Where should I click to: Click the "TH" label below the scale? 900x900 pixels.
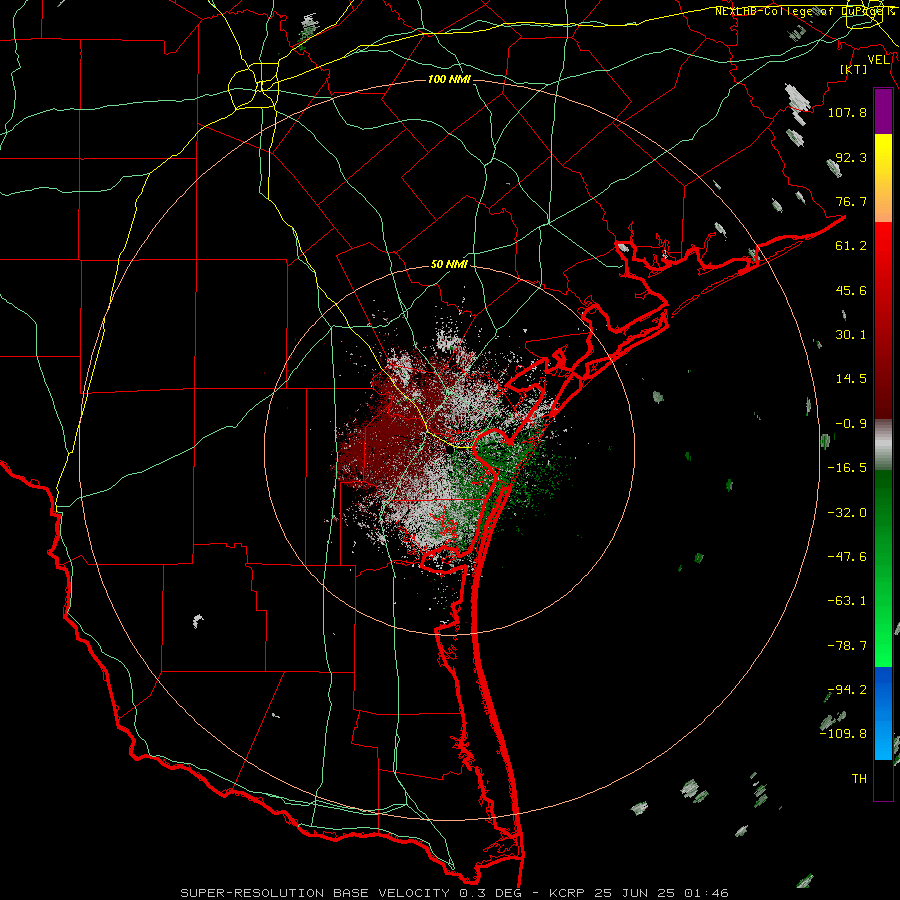pyautogui.click(x=859, y=779)
